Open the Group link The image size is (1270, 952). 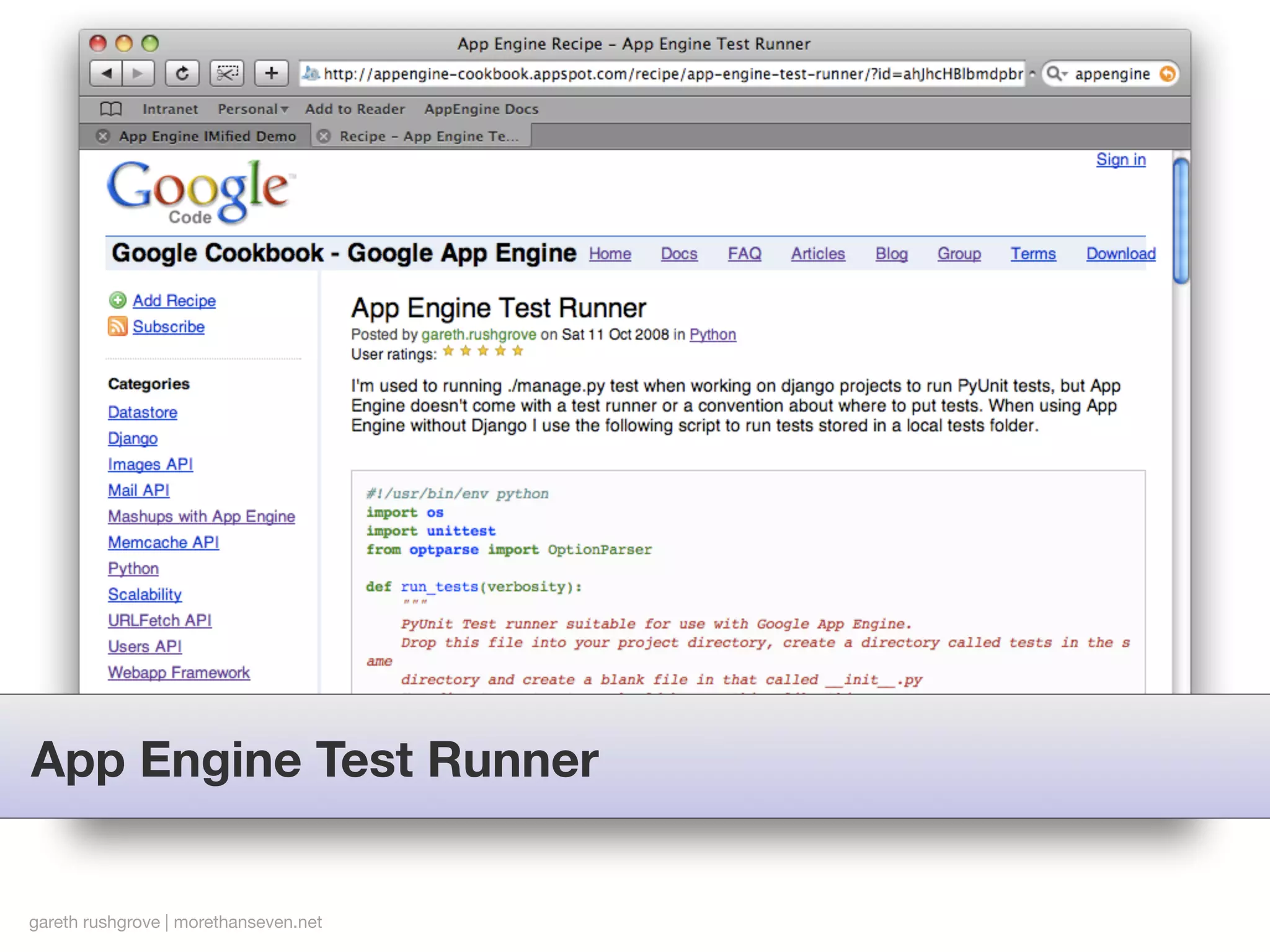(x=959, y=253)
